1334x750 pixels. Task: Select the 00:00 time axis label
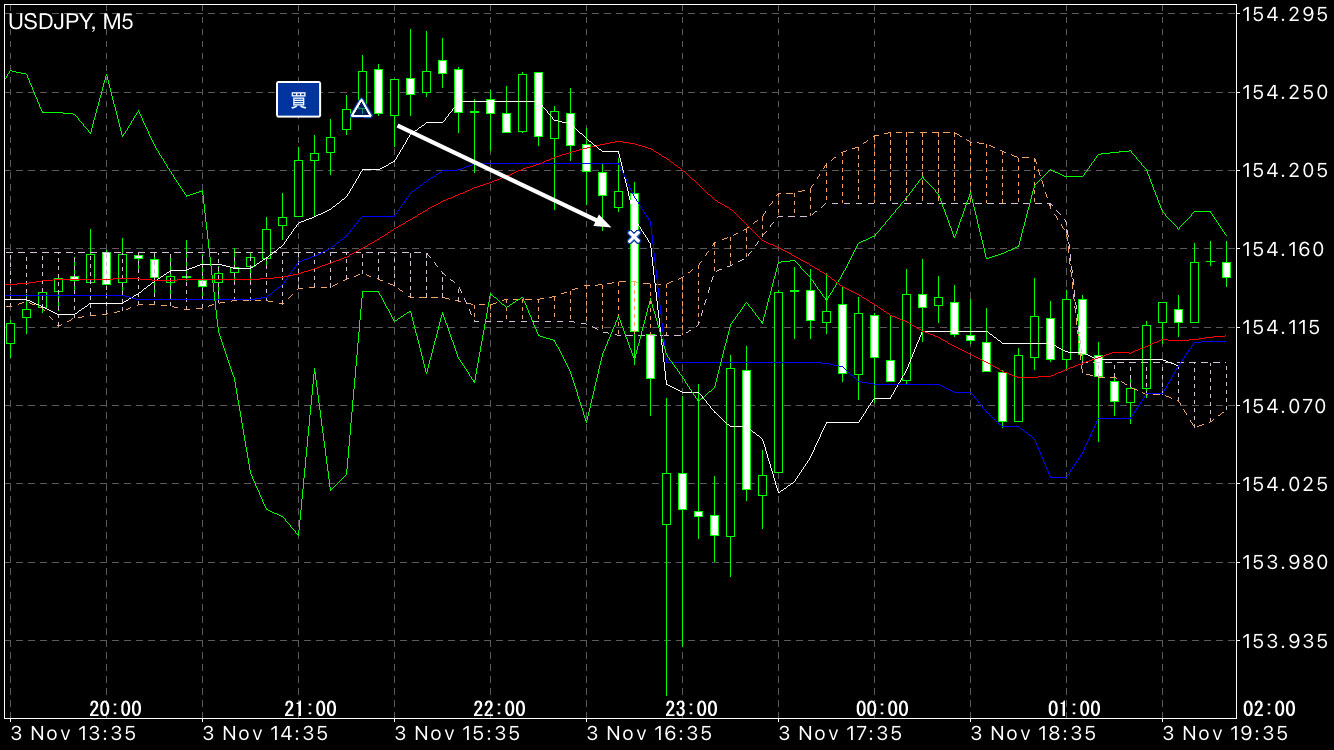pyautogui.click(x=883, y=709)
